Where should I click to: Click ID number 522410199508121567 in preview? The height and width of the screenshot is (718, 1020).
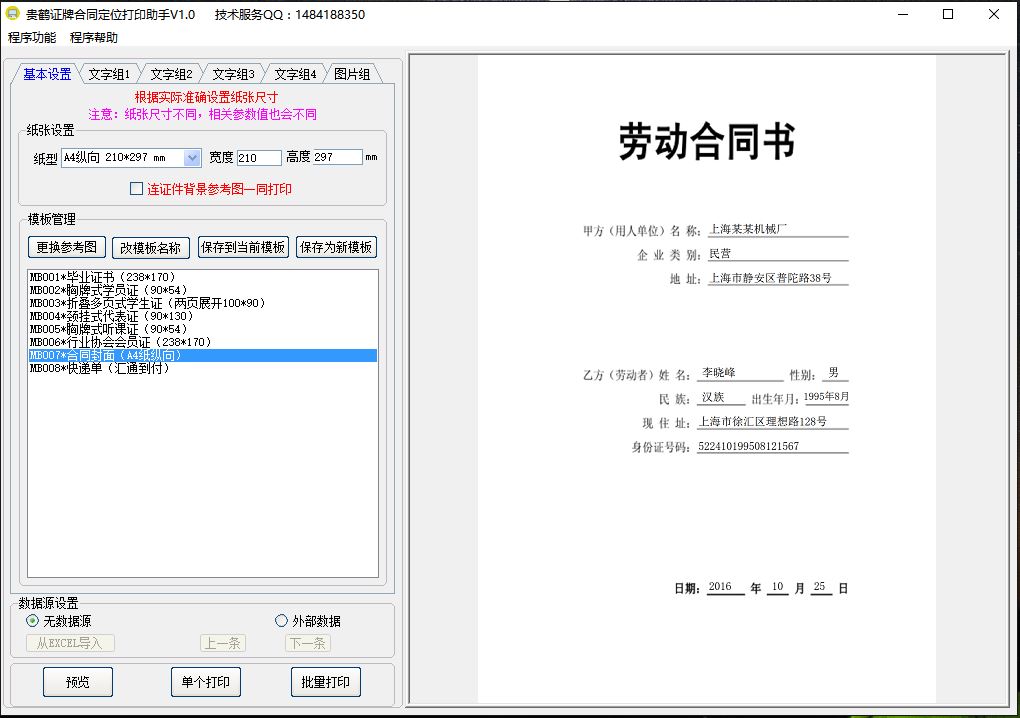pyautogui.click(x=748, y=446)
